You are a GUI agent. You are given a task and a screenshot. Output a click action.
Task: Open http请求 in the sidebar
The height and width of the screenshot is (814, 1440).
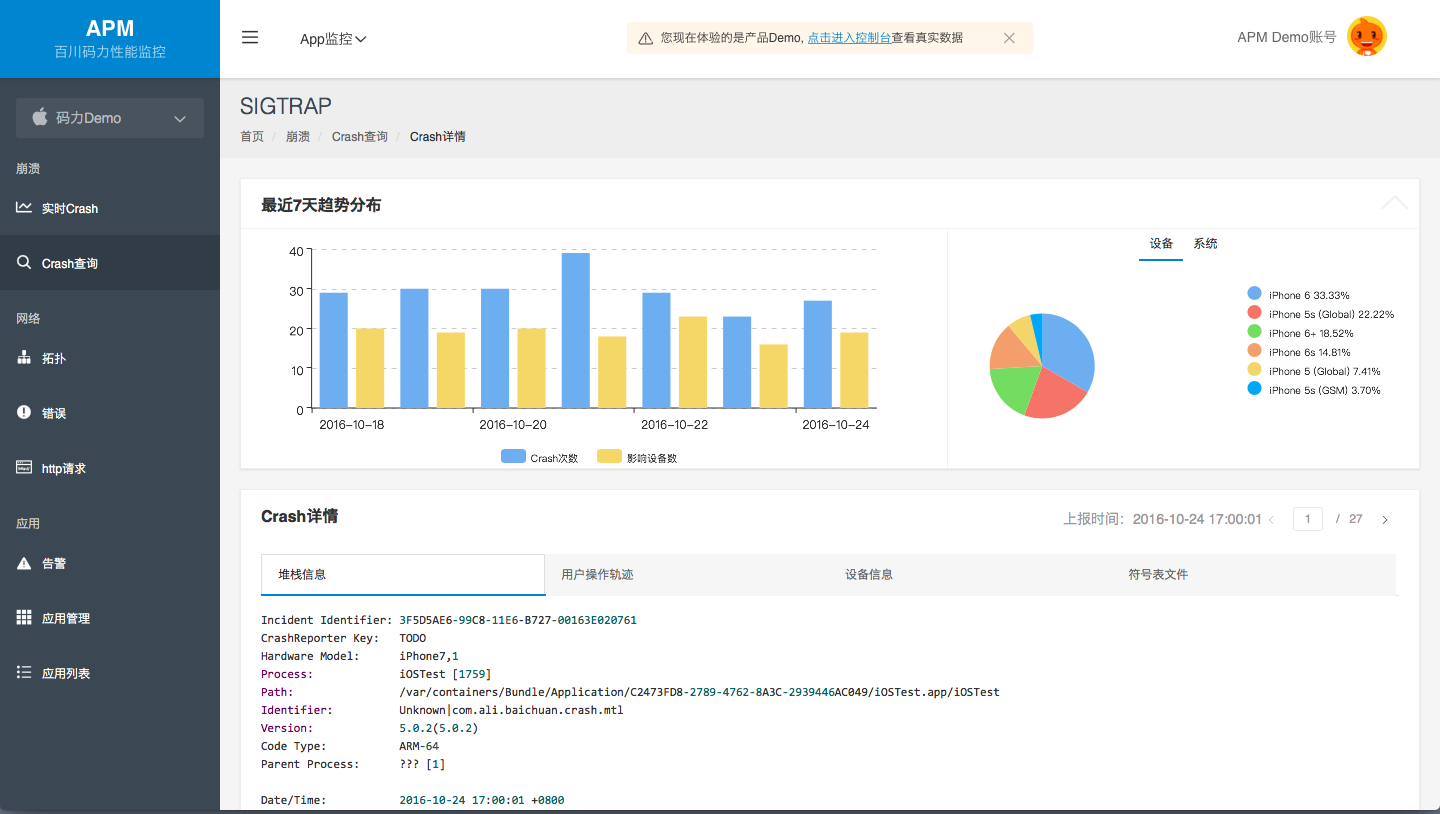[x=110, y=468]
